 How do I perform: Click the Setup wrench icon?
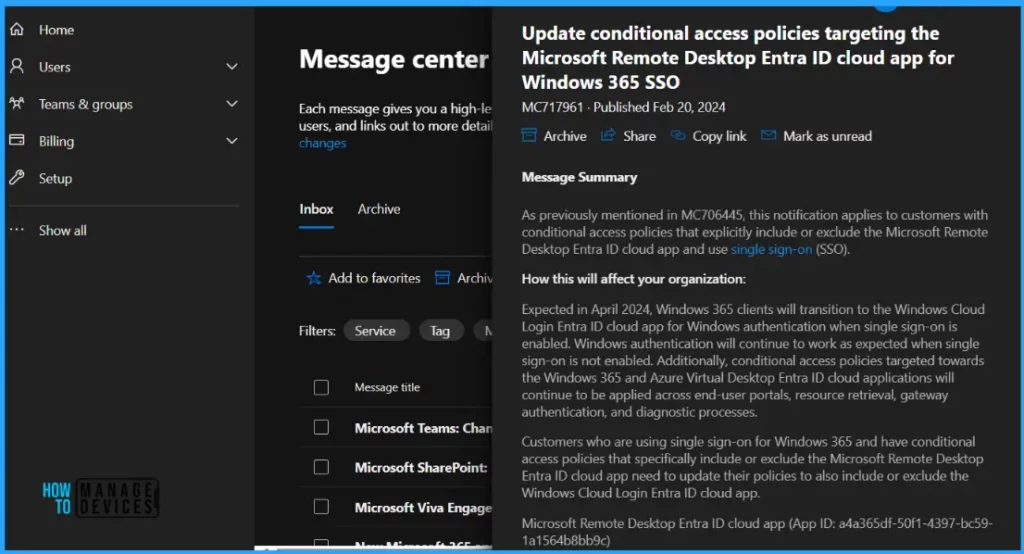pos(17,178)
